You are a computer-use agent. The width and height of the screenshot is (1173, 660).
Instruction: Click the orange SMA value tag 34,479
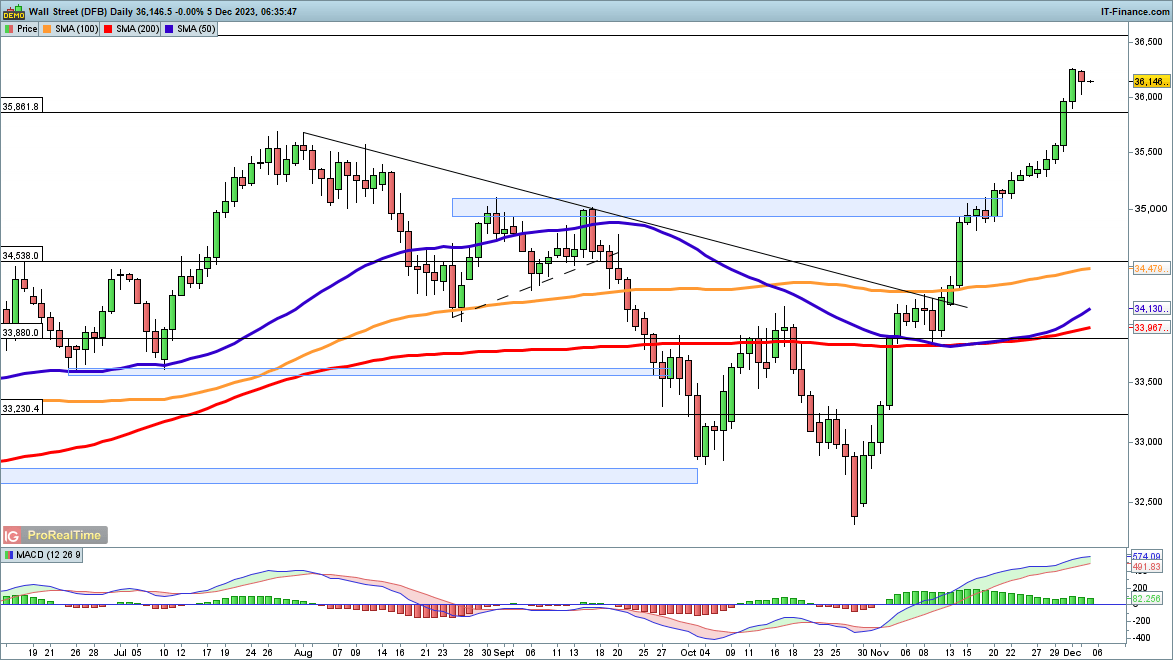[x=1150, y=269]
